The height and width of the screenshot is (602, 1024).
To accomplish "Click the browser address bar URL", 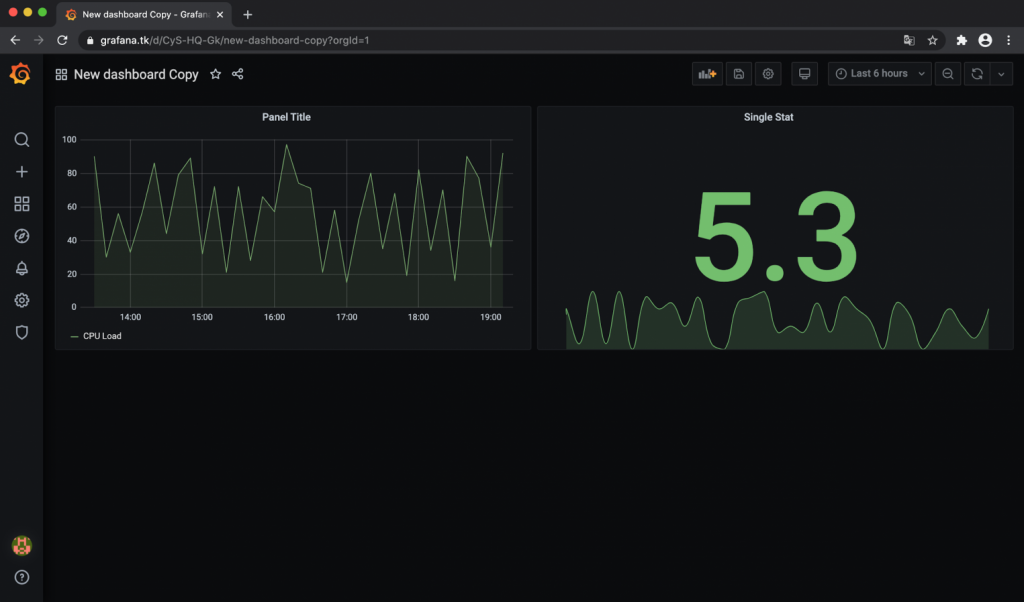I will (235, 40).
